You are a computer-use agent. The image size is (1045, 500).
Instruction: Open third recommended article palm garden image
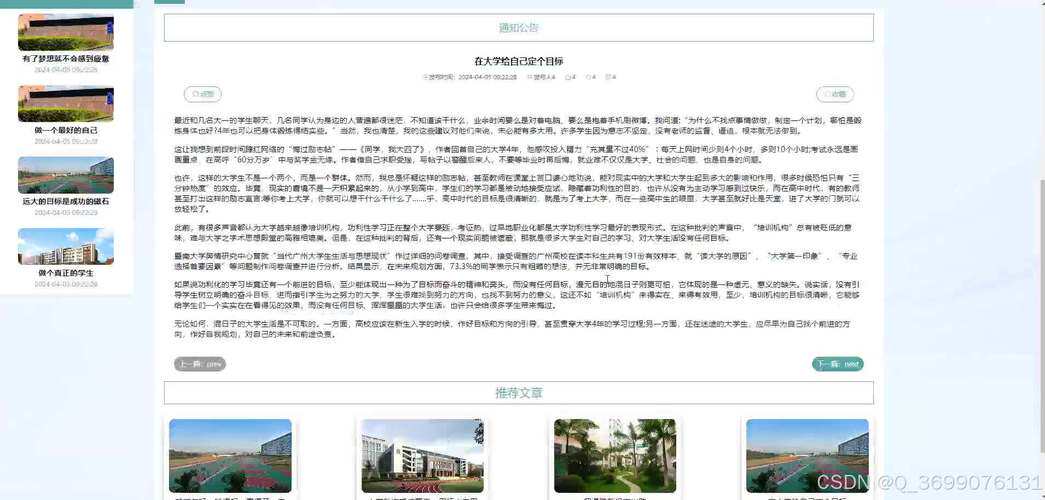[614, 456]
